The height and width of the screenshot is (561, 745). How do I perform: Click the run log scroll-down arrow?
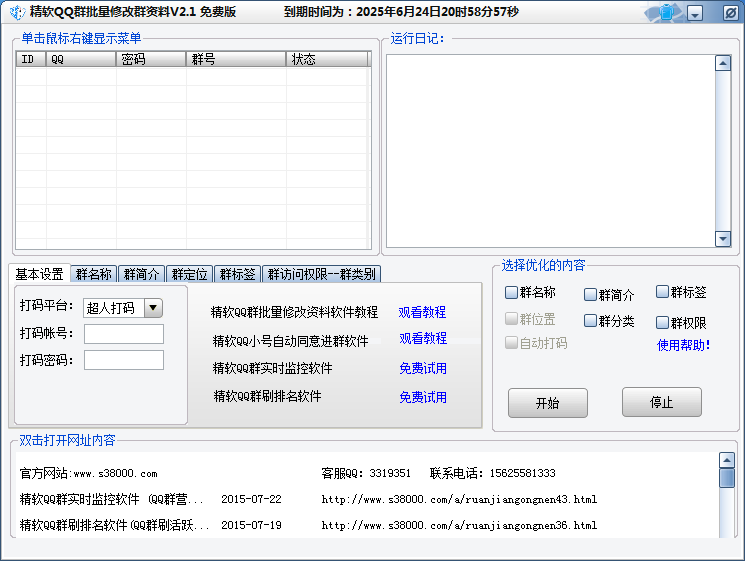click(723, 238)
